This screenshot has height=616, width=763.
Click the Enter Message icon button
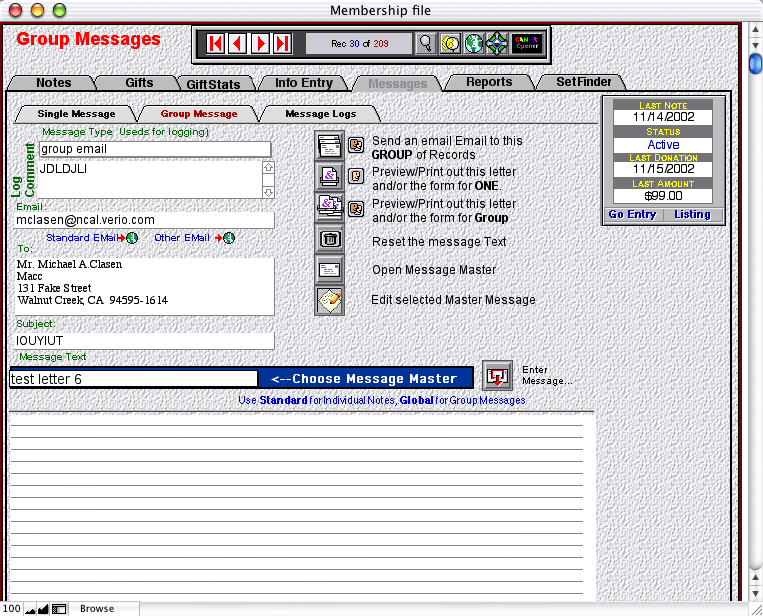(497, 377)
